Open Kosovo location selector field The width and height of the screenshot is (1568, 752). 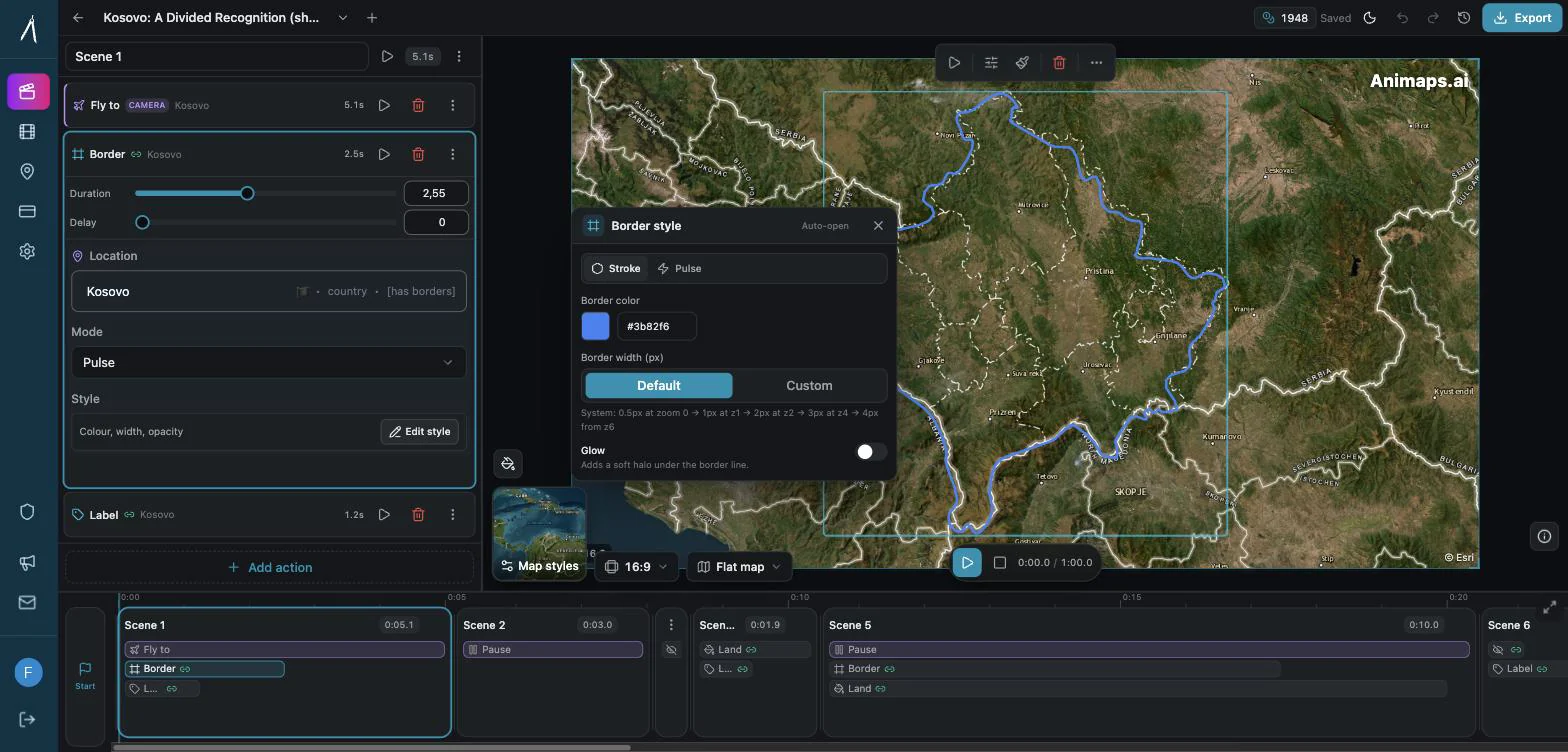[268, 291]
